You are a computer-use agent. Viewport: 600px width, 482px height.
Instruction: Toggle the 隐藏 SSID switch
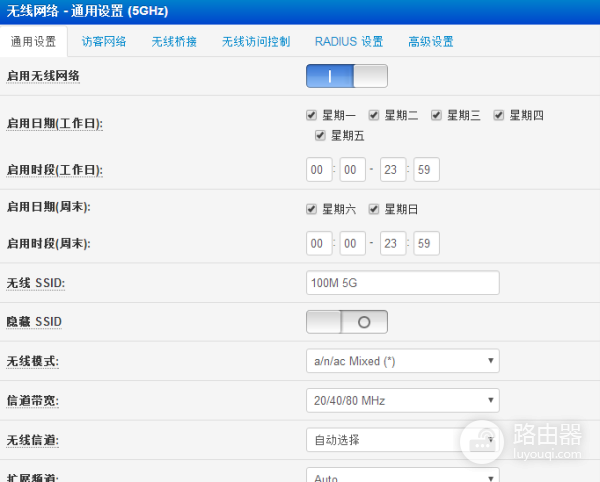coord(346,321)
